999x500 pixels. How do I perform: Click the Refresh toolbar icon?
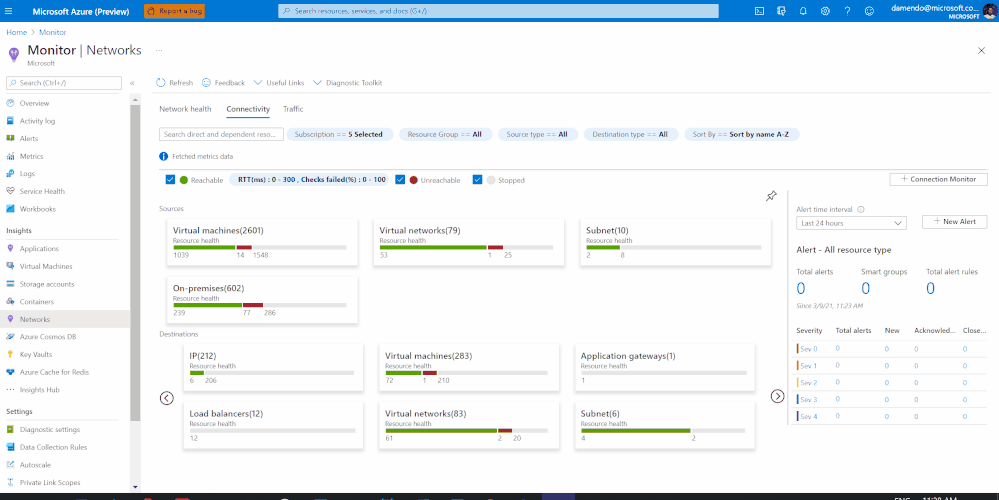pyautogui.click(x=161, y=83)
